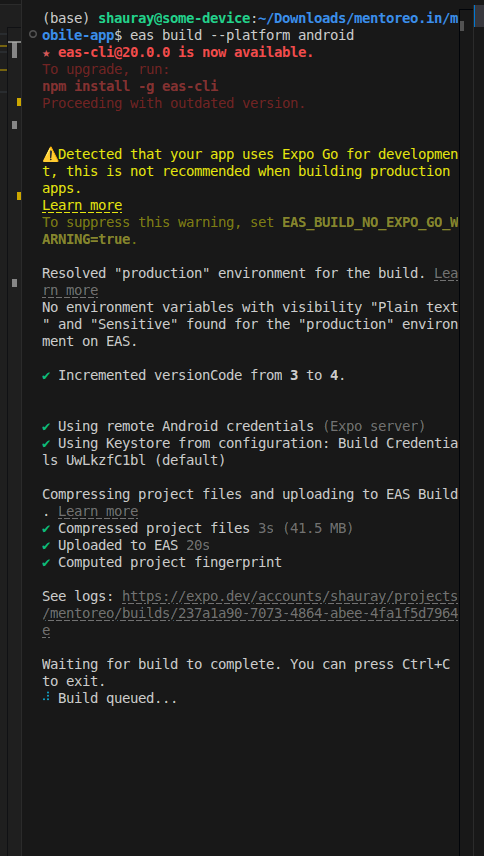This screenshot has width=484, height=856.
Task: Click "Learn more" link after Resolved production environment
Action: click(250, 281)
